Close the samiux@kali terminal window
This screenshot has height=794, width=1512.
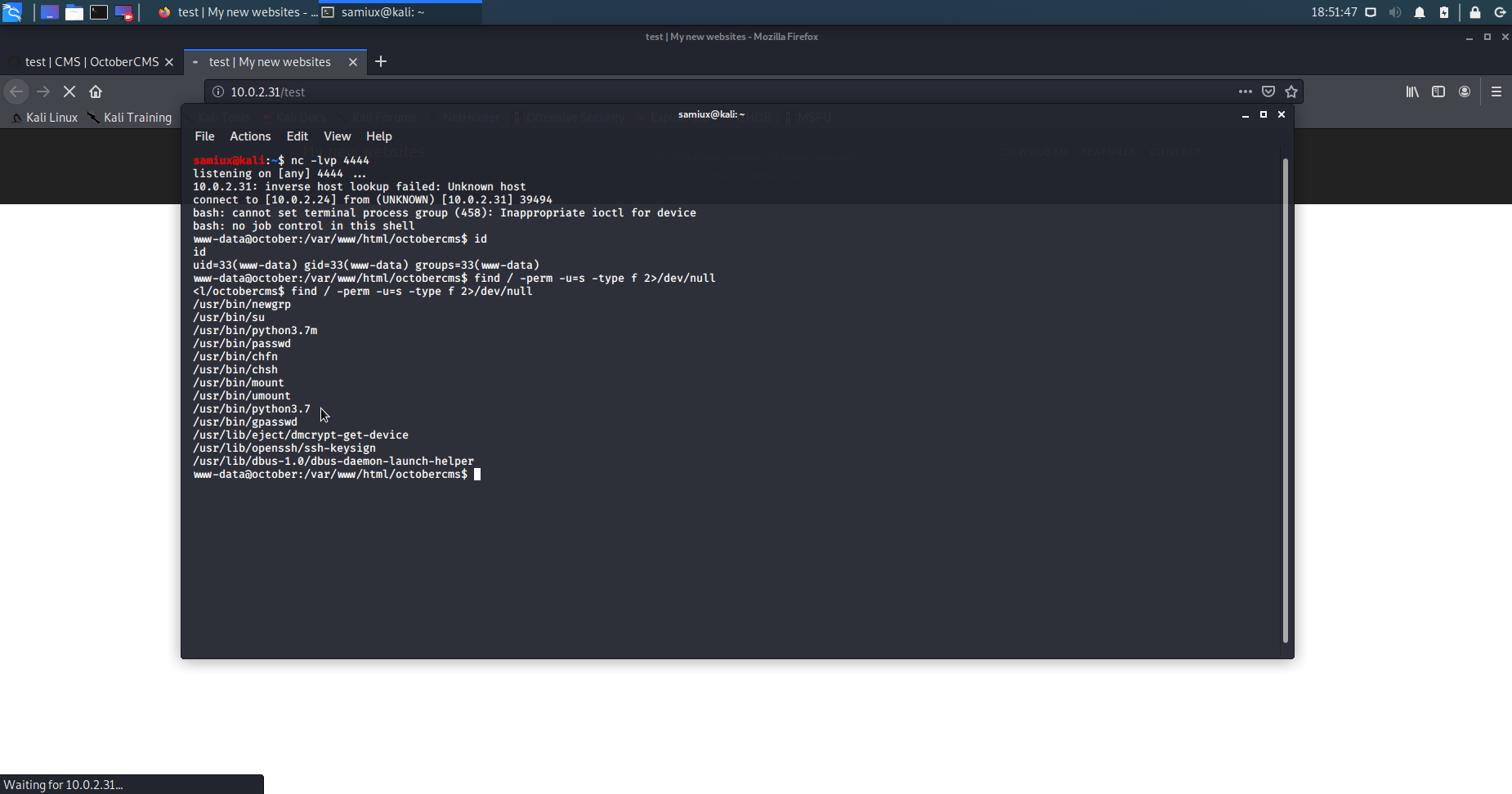point(1282,115)
